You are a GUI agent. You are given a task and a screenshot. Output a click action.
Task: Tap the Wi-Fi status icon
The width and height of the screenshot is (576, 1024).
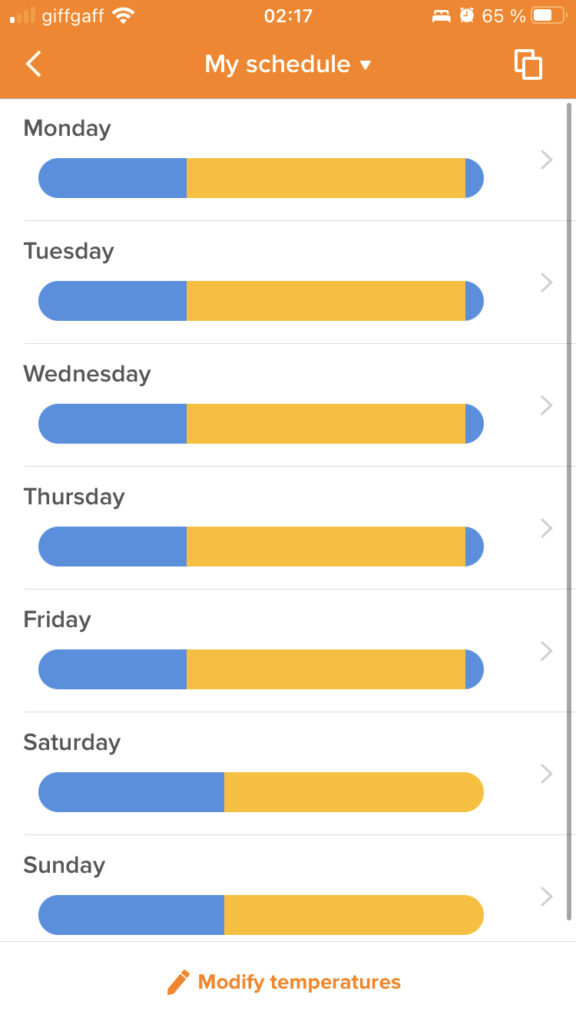pos(123,15)
